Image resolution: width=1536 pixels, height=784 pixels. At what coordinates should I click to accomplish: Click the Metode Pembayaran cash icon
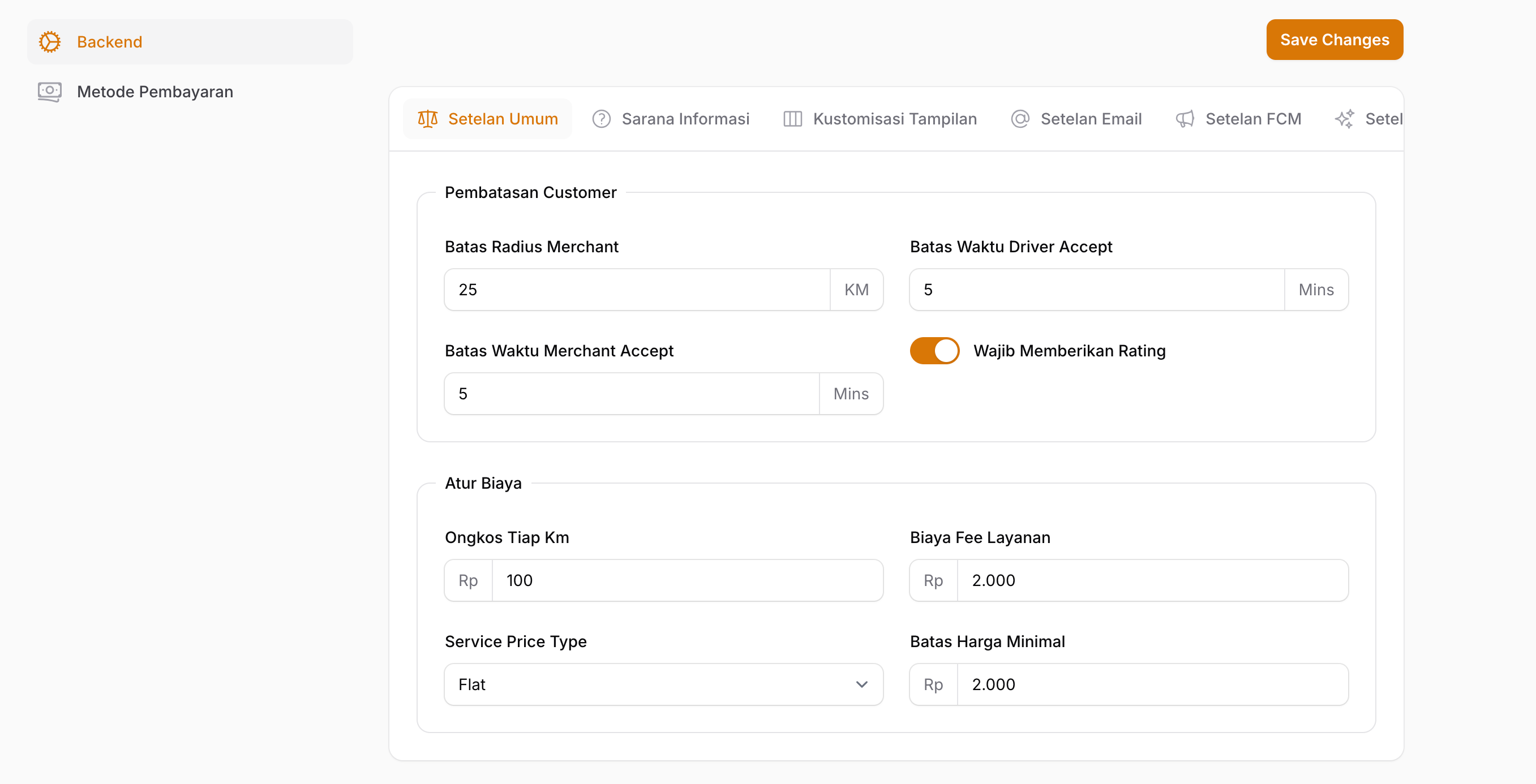pyautogui.click(x=49, y=92)
